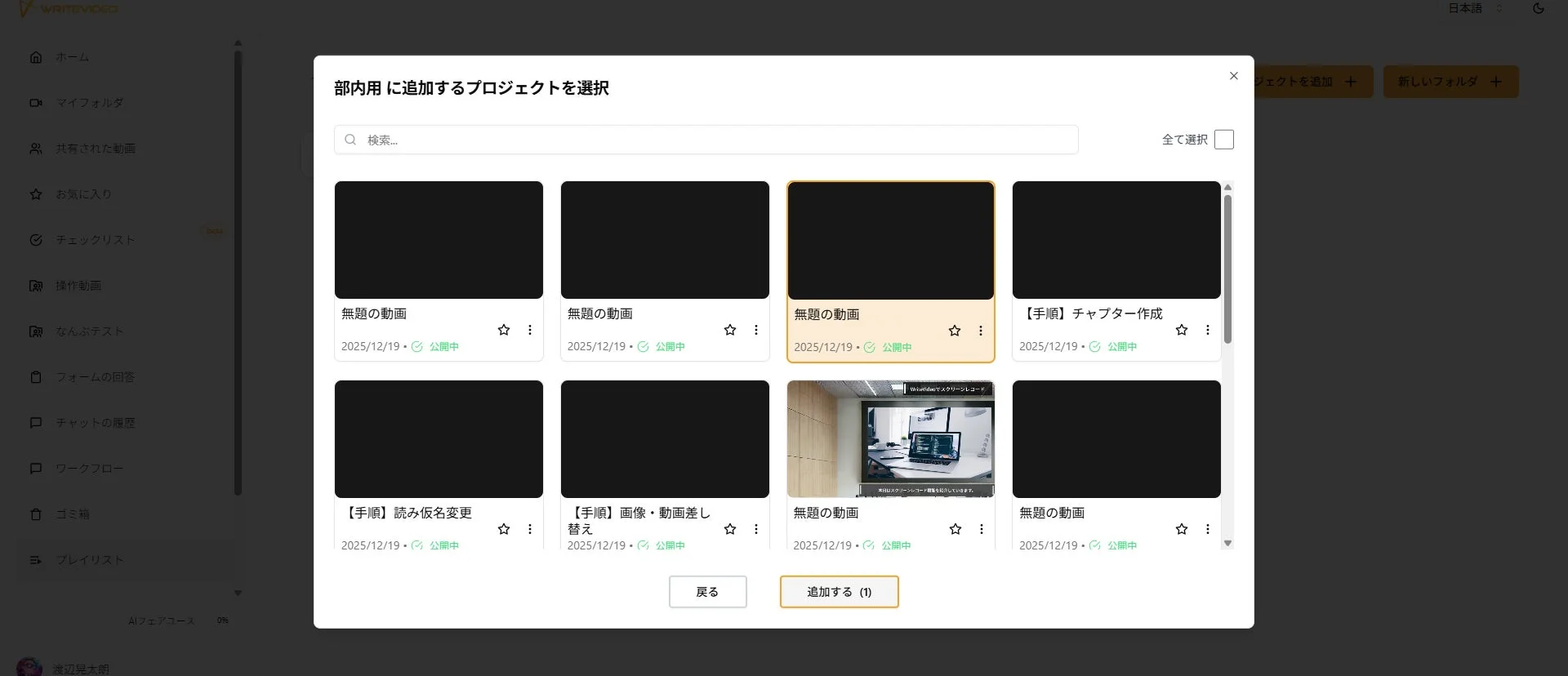Image resolution: width=1568 pixels, height=676 pixels.
Task: Open プレイリスト in the sidebar
Action: [x=89, y=560]
